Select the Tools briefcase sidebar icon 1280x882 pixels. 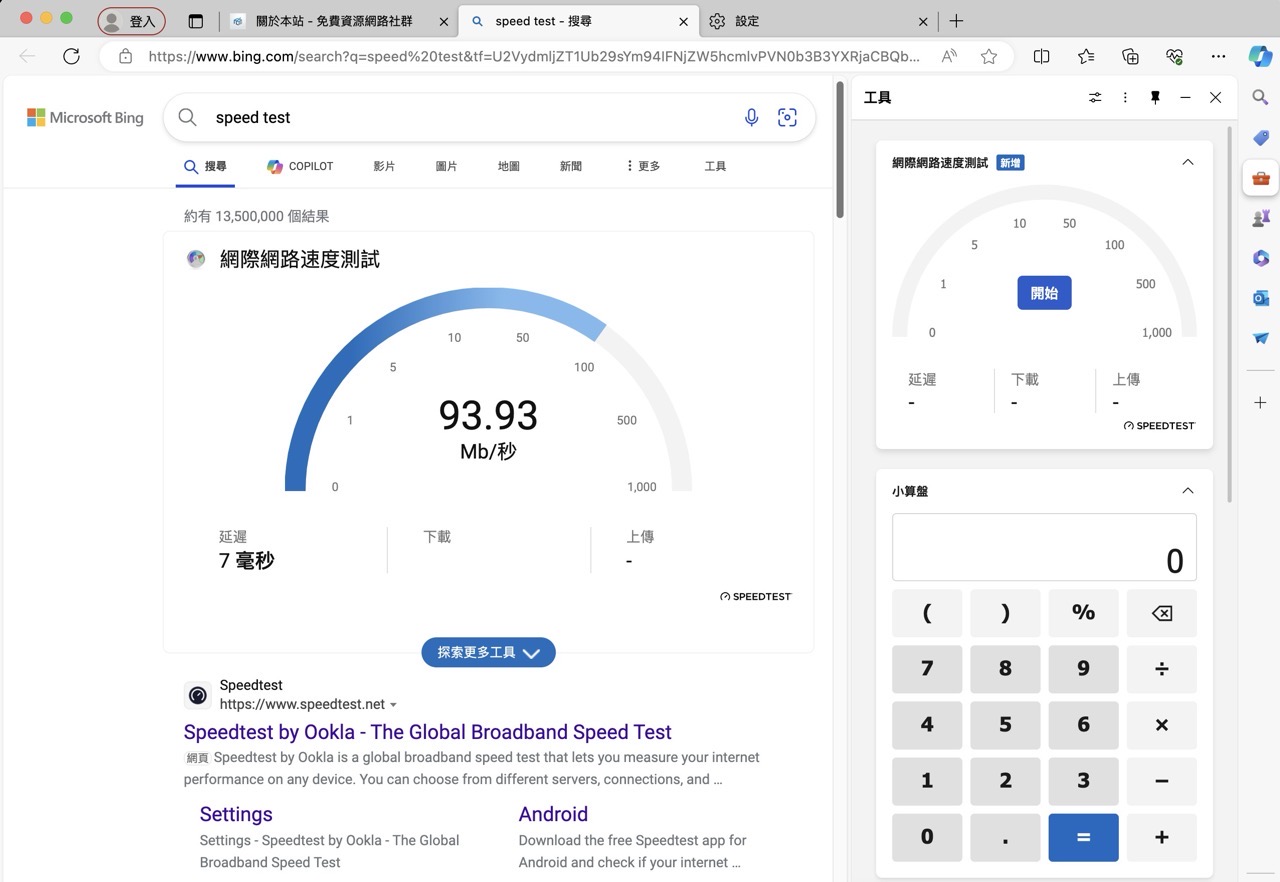coord(1260,179)
